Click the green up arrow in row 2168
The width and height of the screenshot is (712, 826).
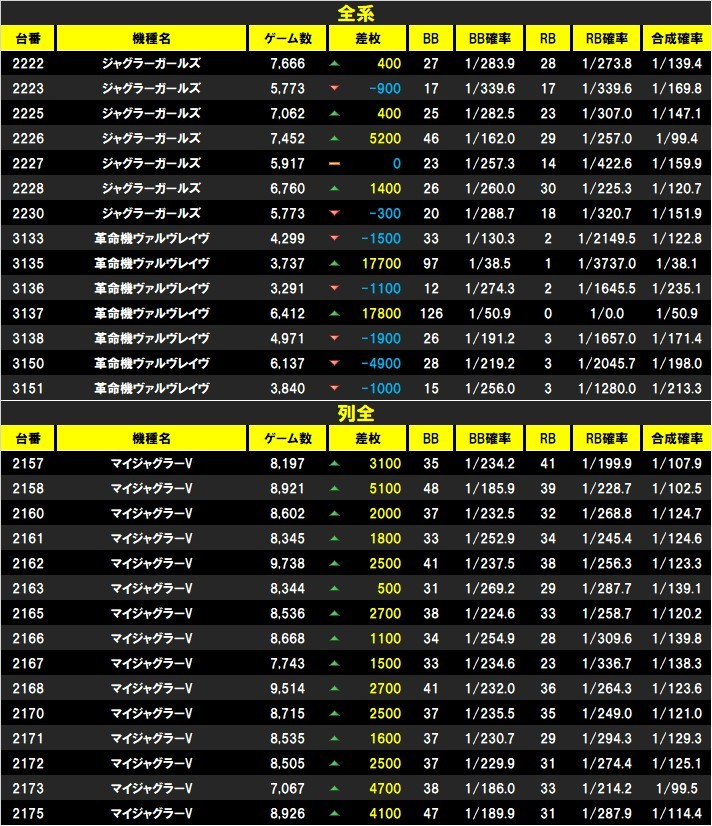(334, 689)
